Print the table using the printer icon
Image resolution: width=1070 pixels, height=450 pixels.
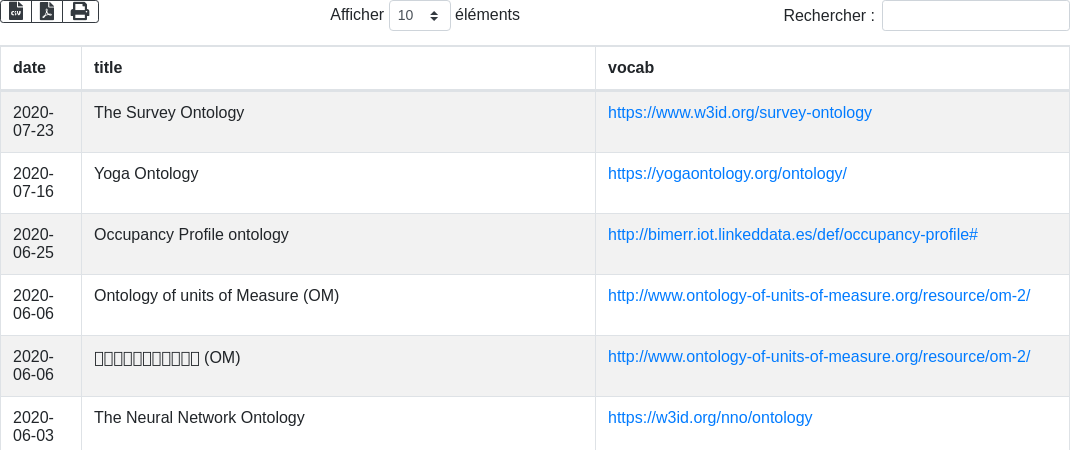(x=81, y=12)
